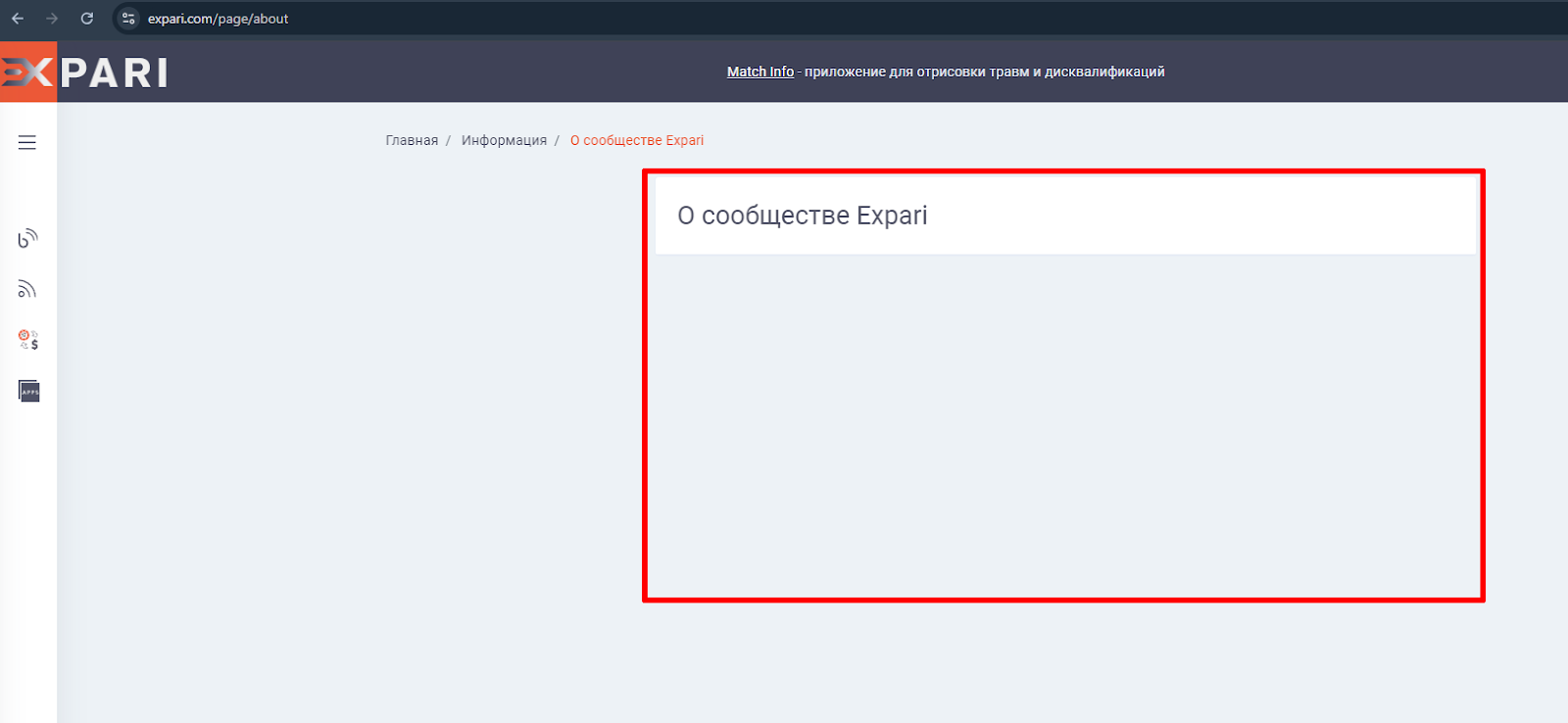Viewport: 1568px width, 723px height.
Task: Open the hamburger menu in the sidebar
Action: [x=27, y=142]
